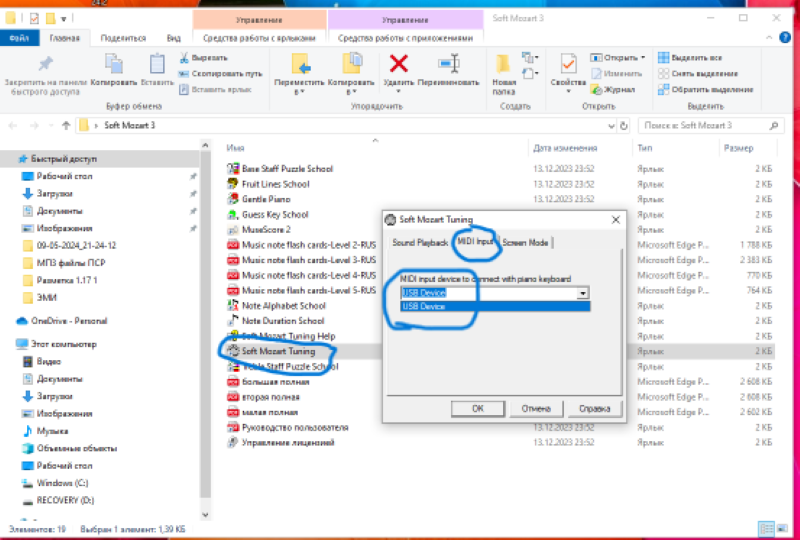Click OK in Soft Mozart Tuning dialog
The width and height of the screenshot is (800, 540).
pos(478,408)
